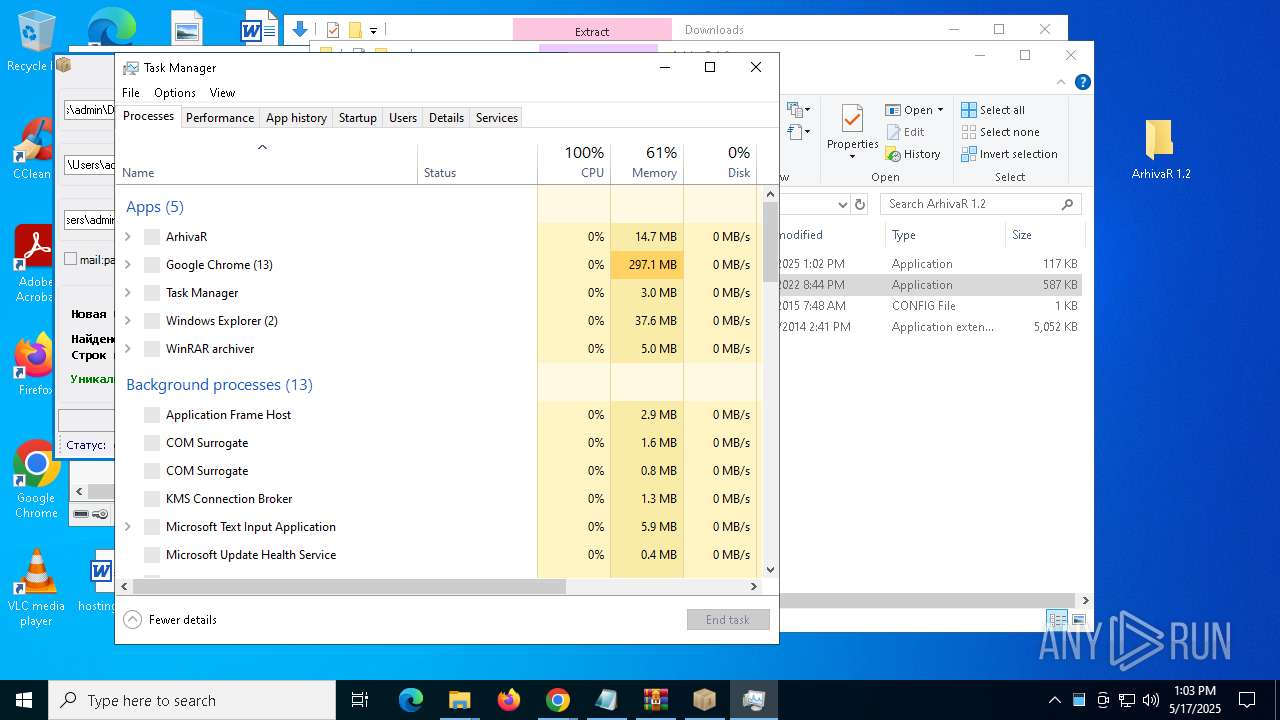Expand the ArhivaR process row
The image size is (1280, 720).
[127, 237]
